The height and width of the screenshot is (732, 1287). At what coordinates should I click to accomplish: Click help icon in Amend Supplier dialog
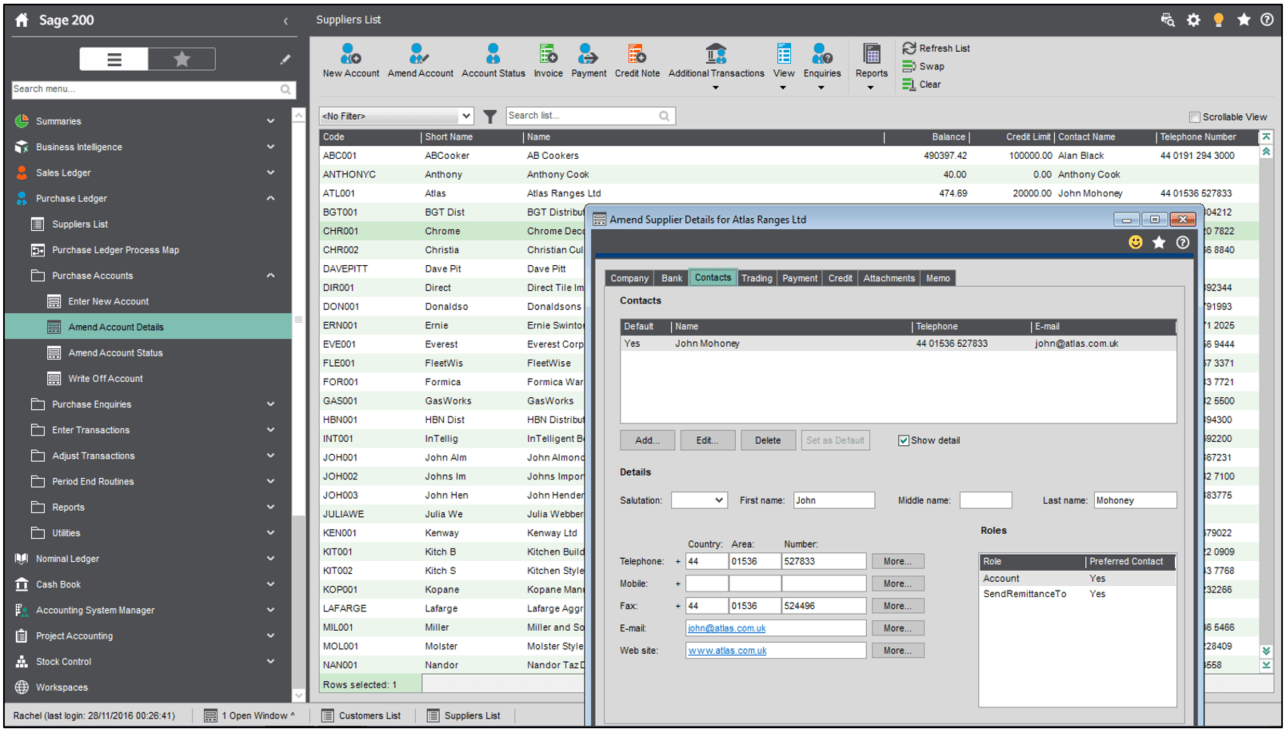coord(1183,242)
